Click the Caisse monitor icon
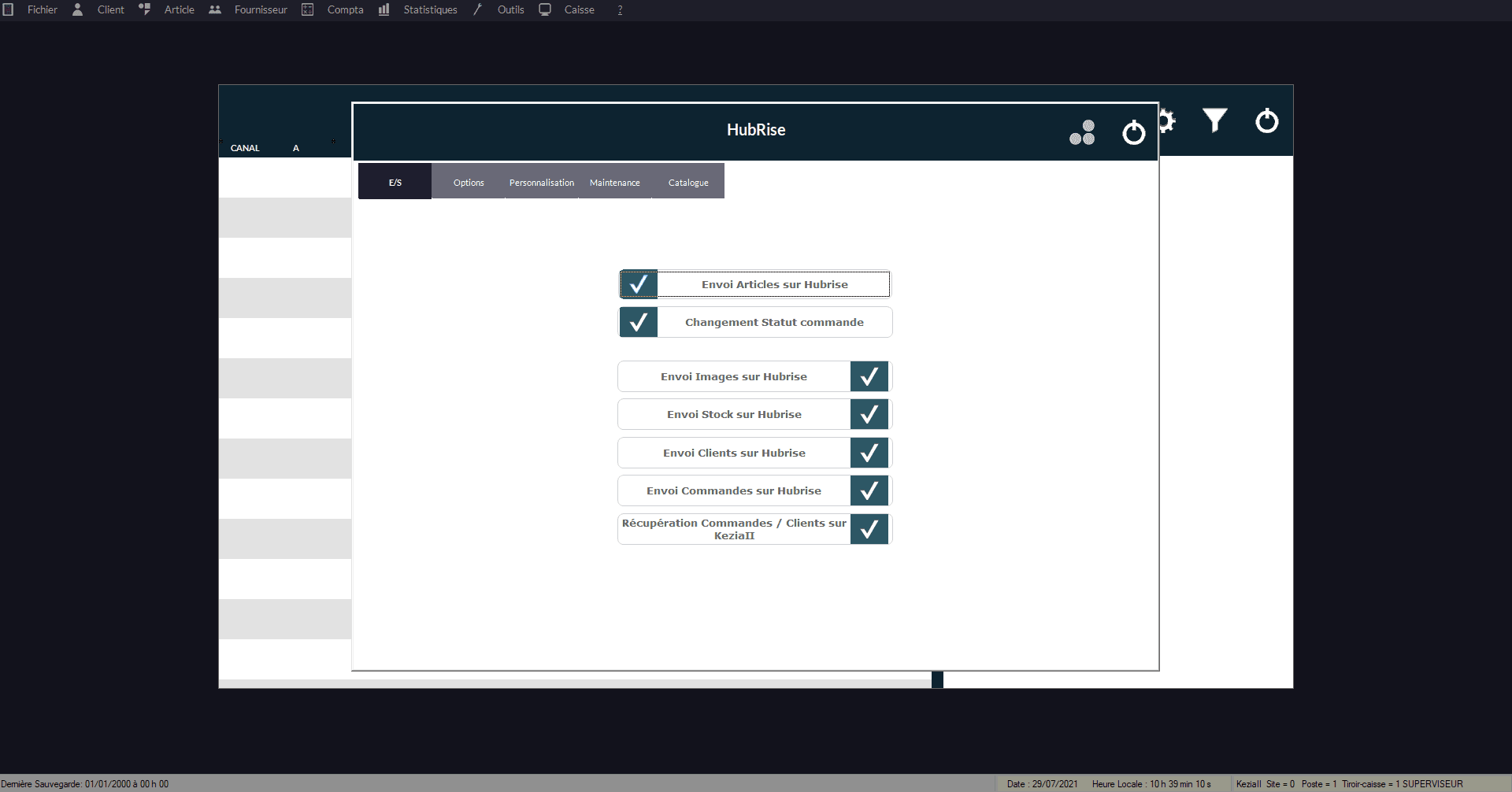Screen dimensions: 1512x792 click(x=545, y=9)
